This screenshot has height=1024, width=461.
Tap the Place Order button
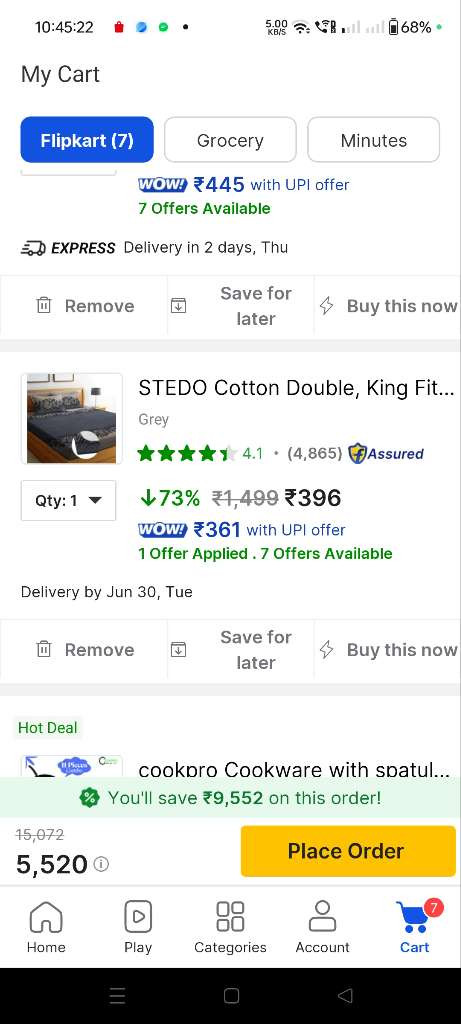point(348,851)
